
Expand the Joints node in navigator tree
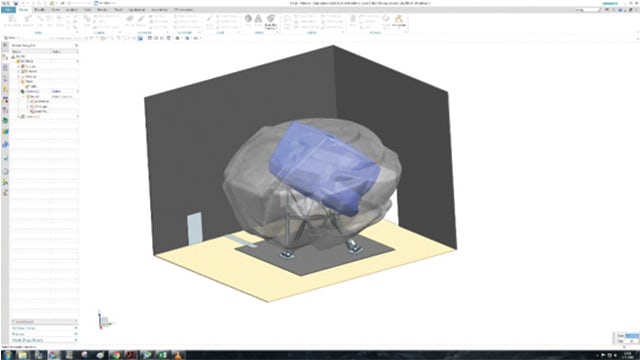(x=19, y=71)
